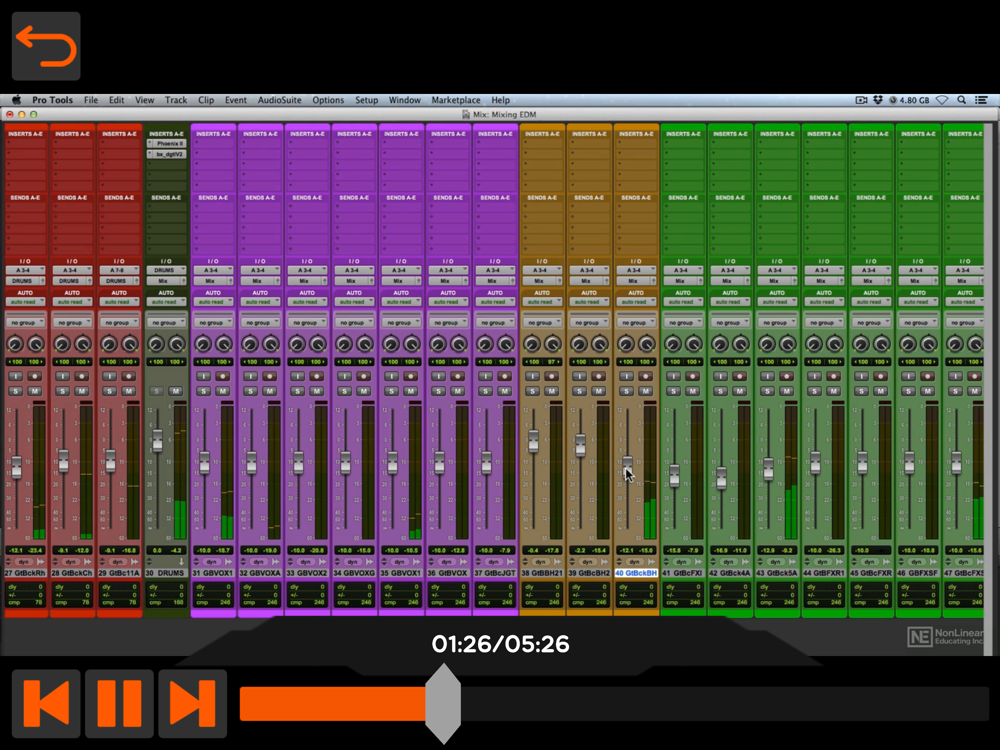Click the video progress slider handle
Viewport: 1000px width, 750px height.
[x=443, y=703]
